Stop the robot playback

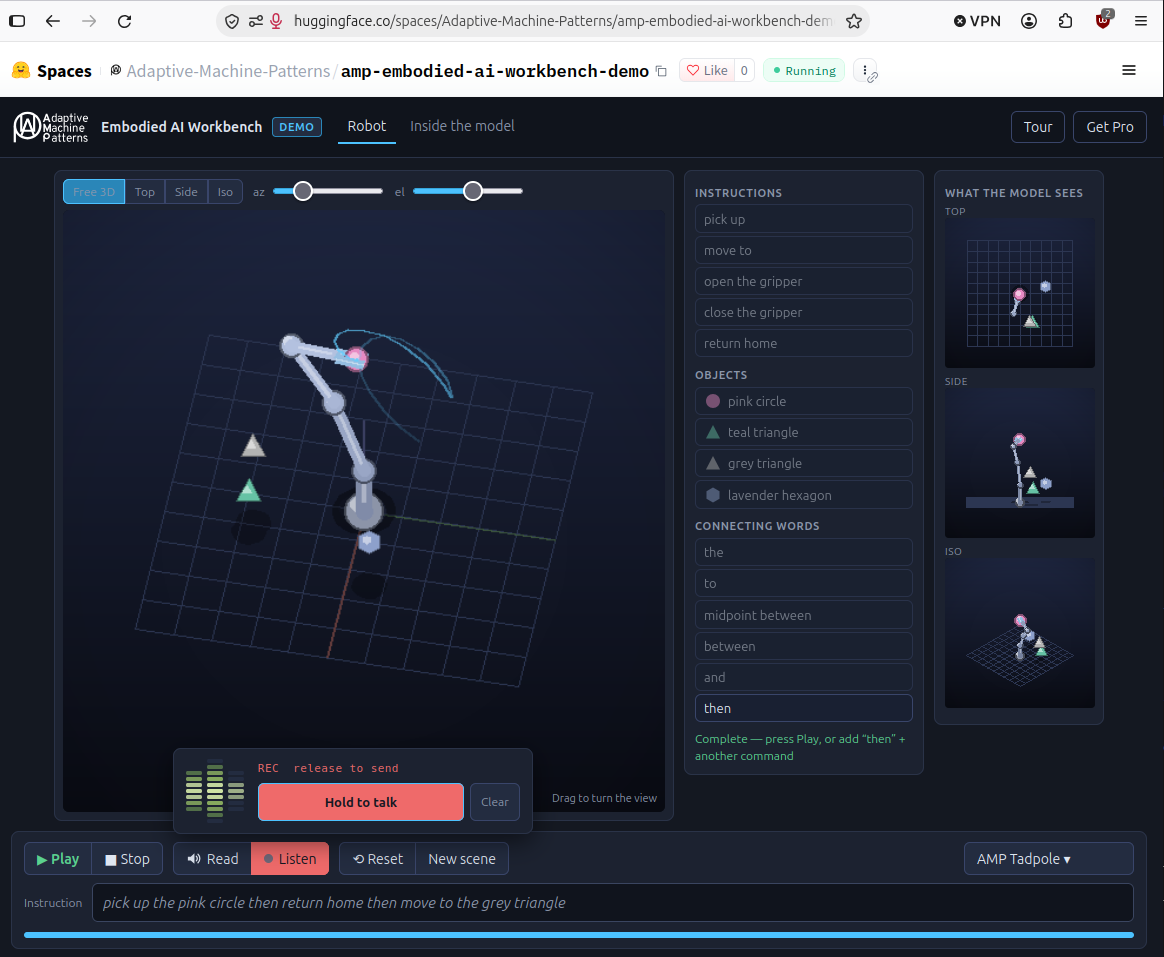pyautogui.click(x=127, y=859)
